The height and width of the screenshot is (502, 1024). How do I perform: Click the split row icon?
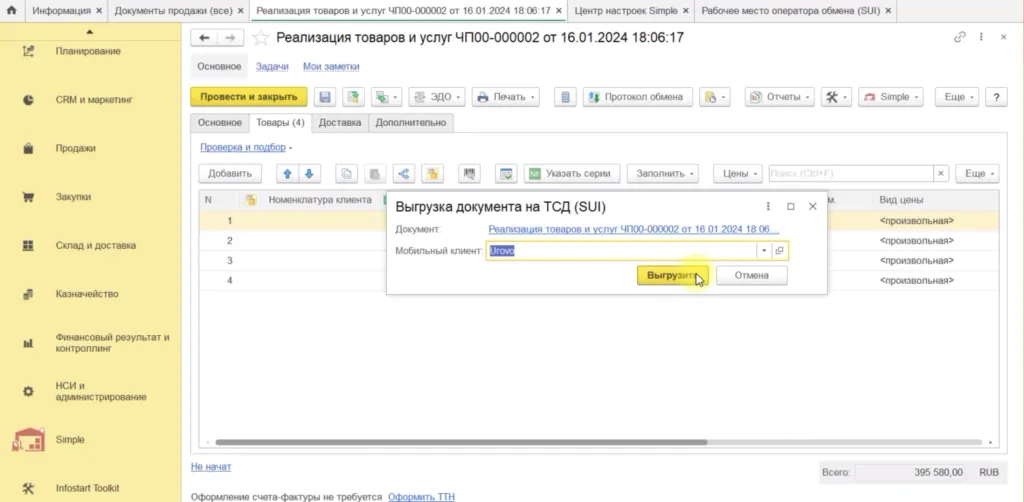click(x=404, y=174)
